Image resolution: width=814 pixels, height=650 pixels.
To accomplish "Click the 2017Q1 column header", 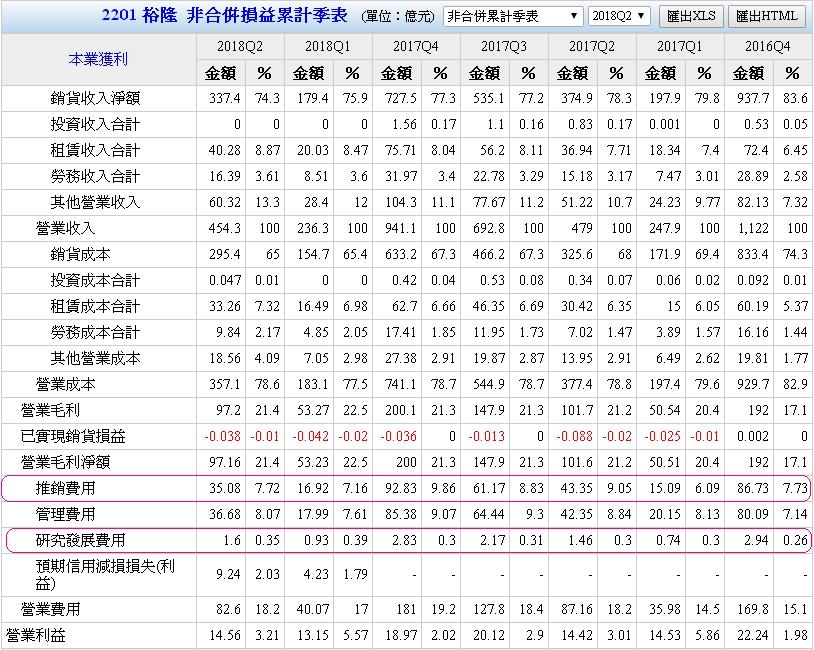I will coord(680,46).
